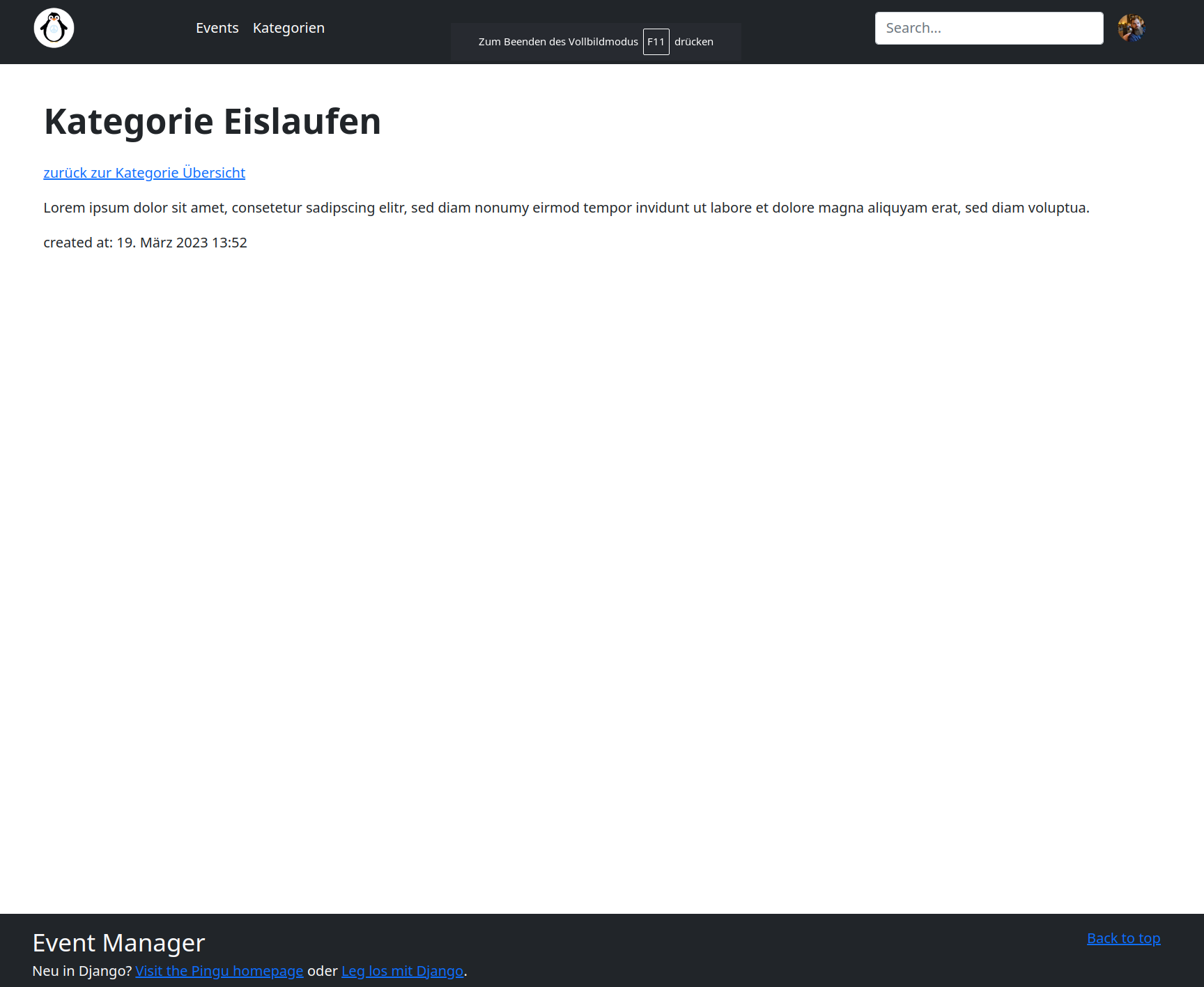
Task: Click the Back to top link
Action: point(1122,938)
